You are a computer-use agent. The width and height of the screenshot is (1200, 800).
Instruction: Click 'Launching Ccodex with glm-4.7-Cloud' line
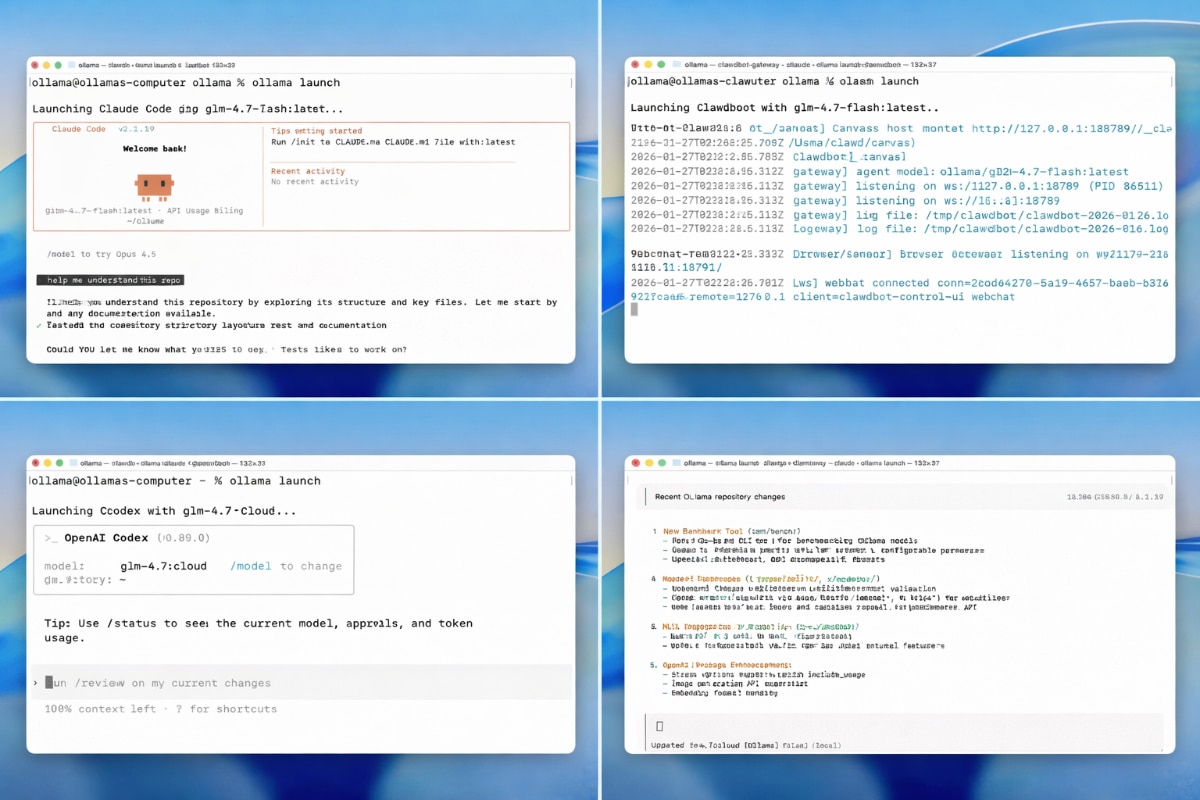point(164,511)
